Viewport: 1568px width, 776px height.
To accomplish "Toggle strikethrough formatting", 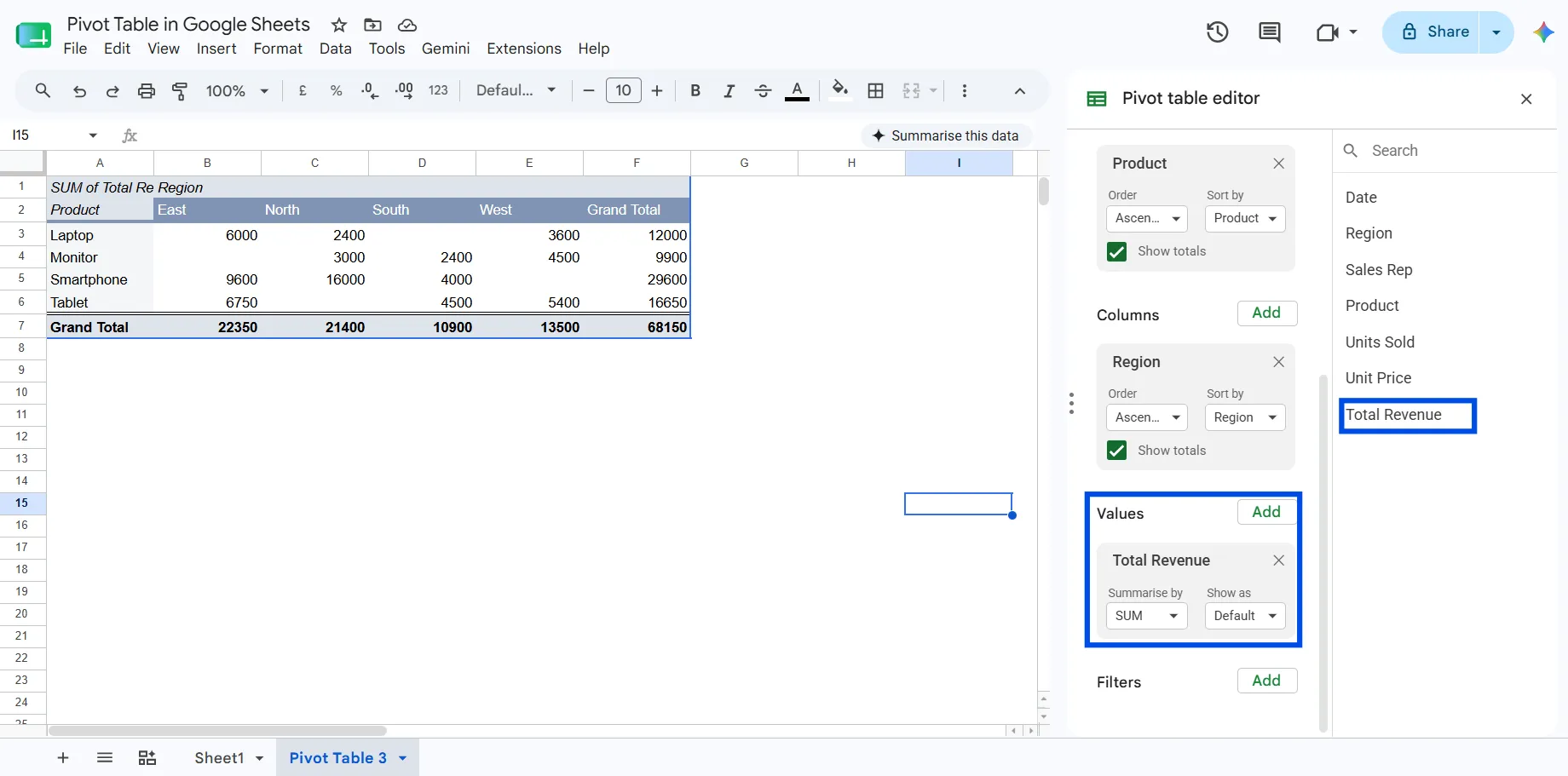I will coord(763,90).
